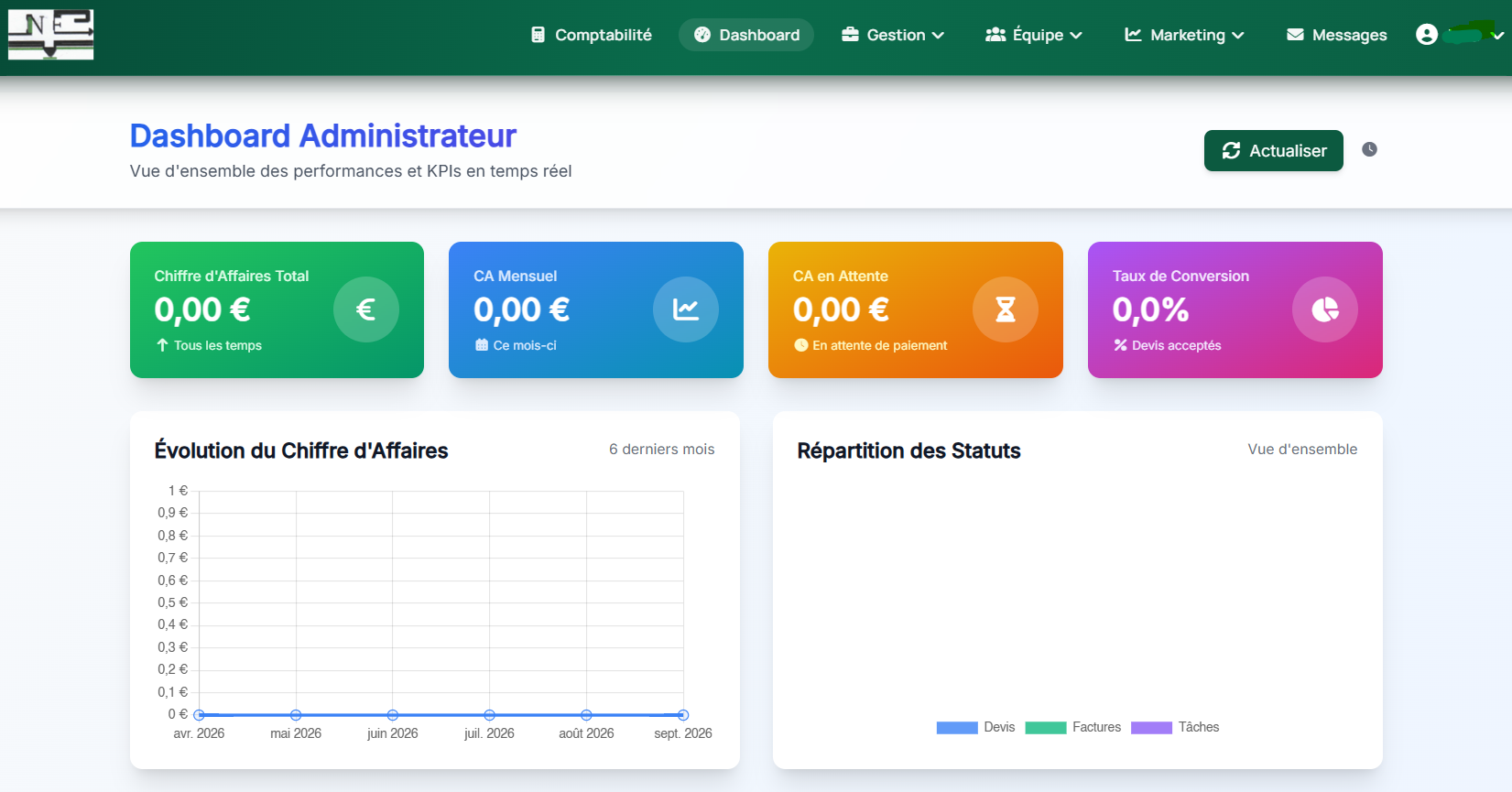Expand the Marketing dropdown menu
The height and width of the screenshot is (792, 1512).
pos(1184,35)
